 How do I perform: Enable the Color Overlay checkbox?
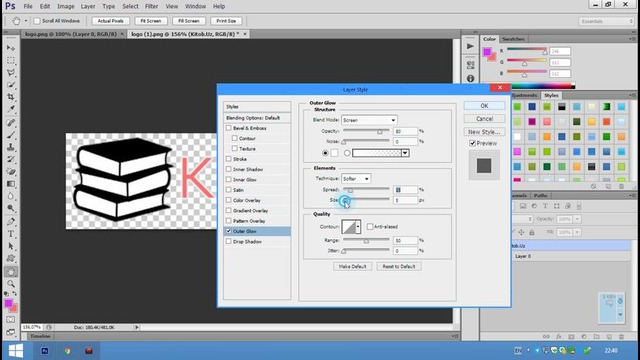coord(229,200)
